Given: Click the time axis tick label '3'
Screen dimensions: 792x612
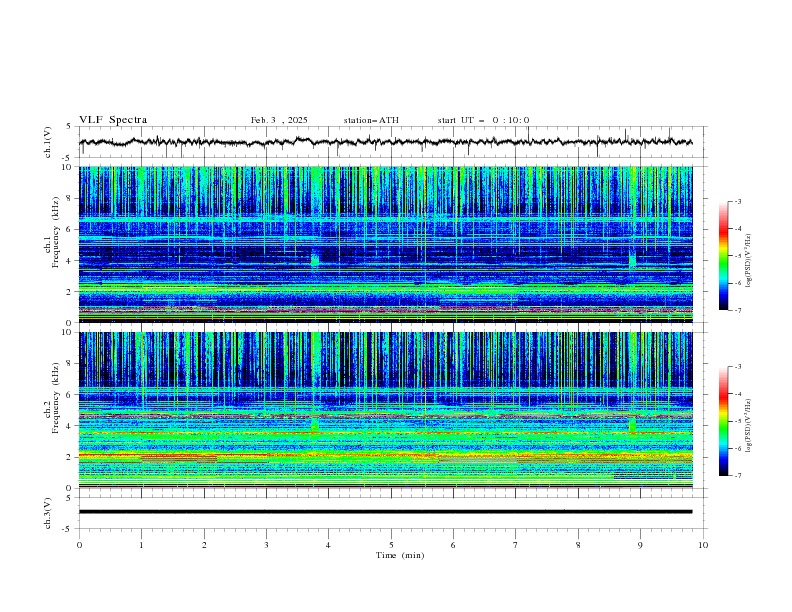Looking at the screenshot, I should [267, 545].
